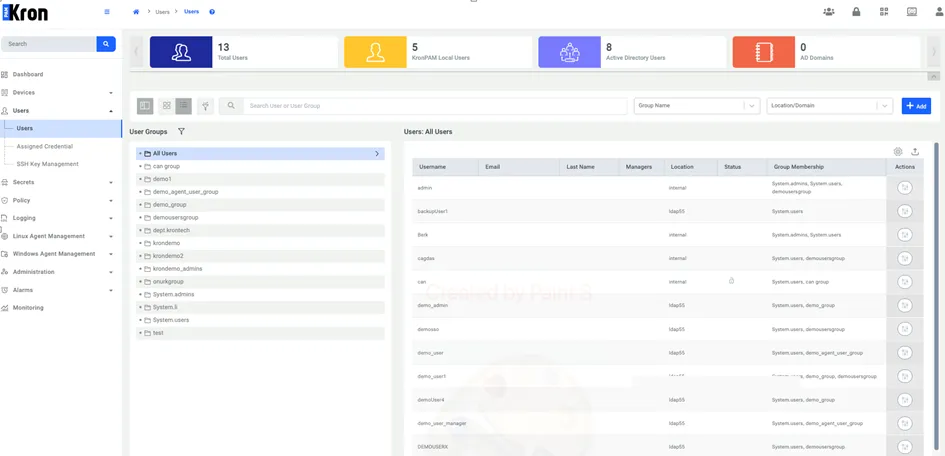Viewport: 945px width, 456px height.
Task: Open table settings gear icon
Action: point(898,152)
